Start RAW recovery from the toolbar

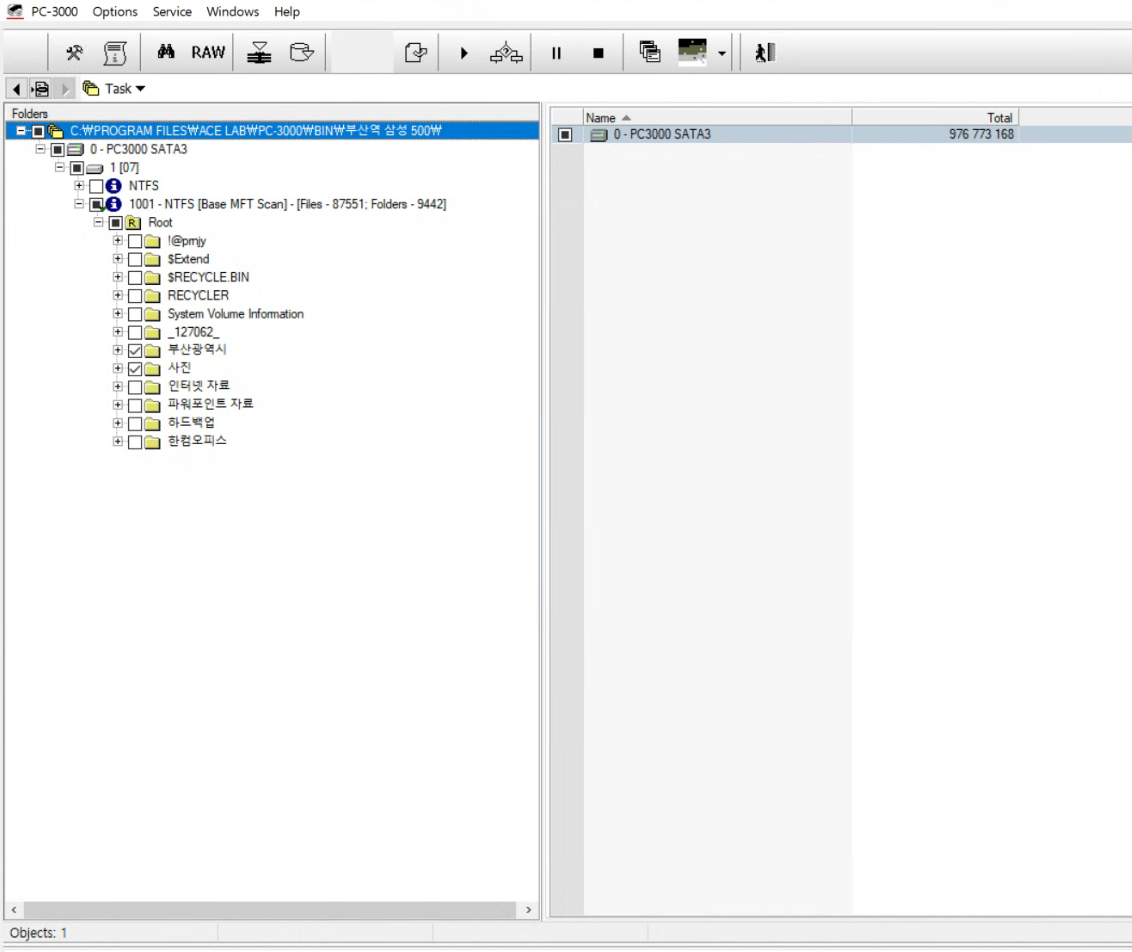[x=208, y=53]
